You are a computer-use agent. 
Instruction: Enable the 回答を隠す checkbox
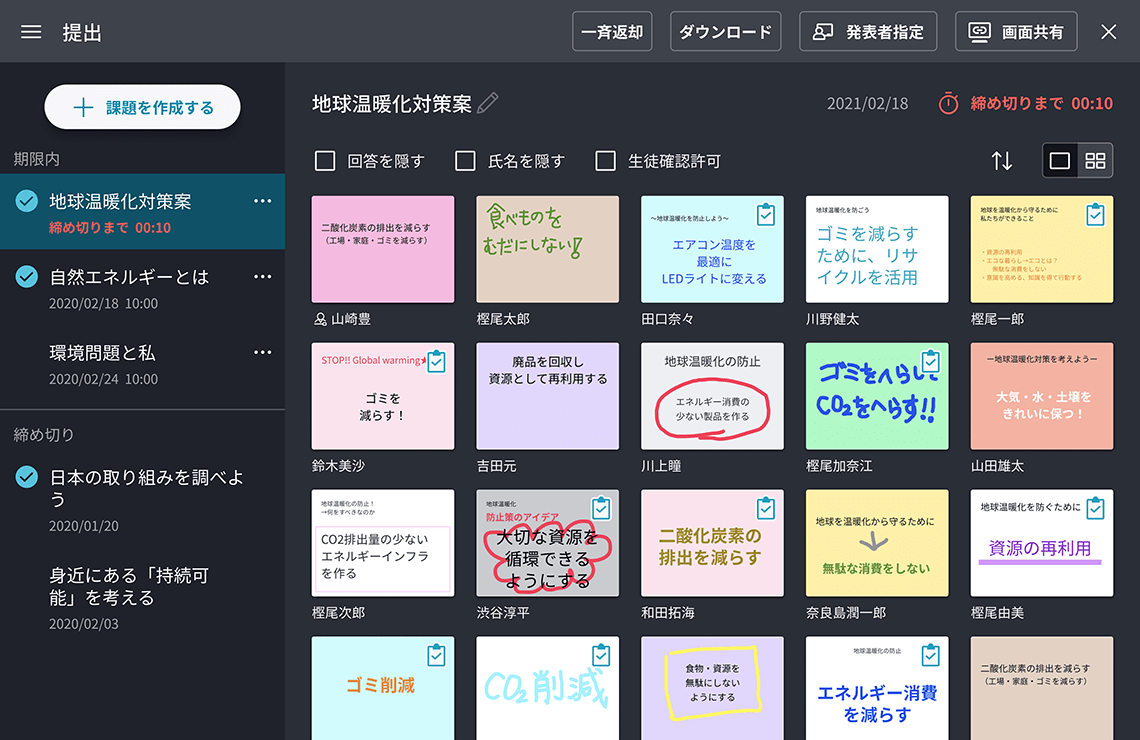click(325, 161)
